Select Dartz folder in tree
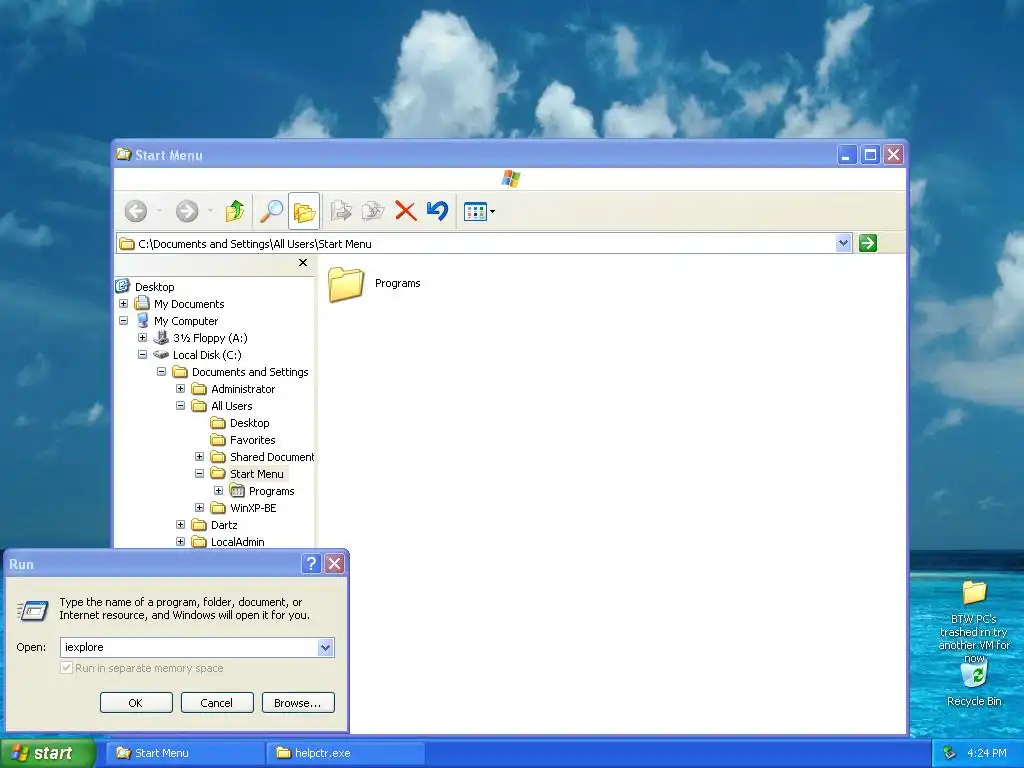 tap(224, 524)
